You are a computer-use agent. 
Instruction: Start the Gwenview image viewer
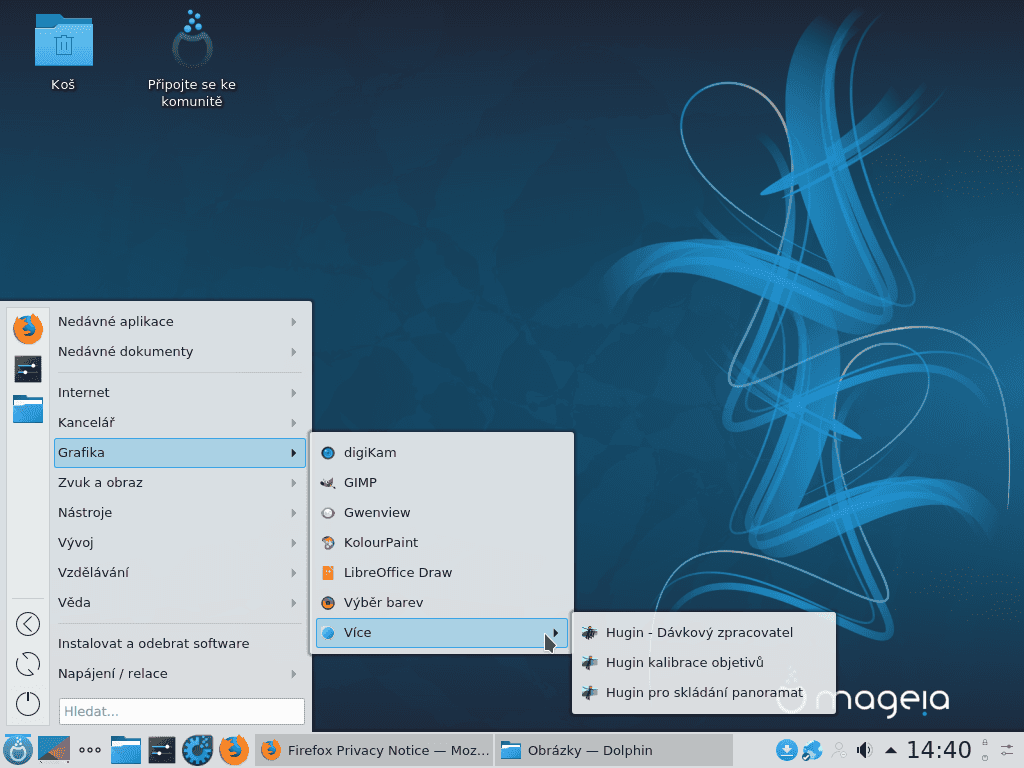[375, 512]
